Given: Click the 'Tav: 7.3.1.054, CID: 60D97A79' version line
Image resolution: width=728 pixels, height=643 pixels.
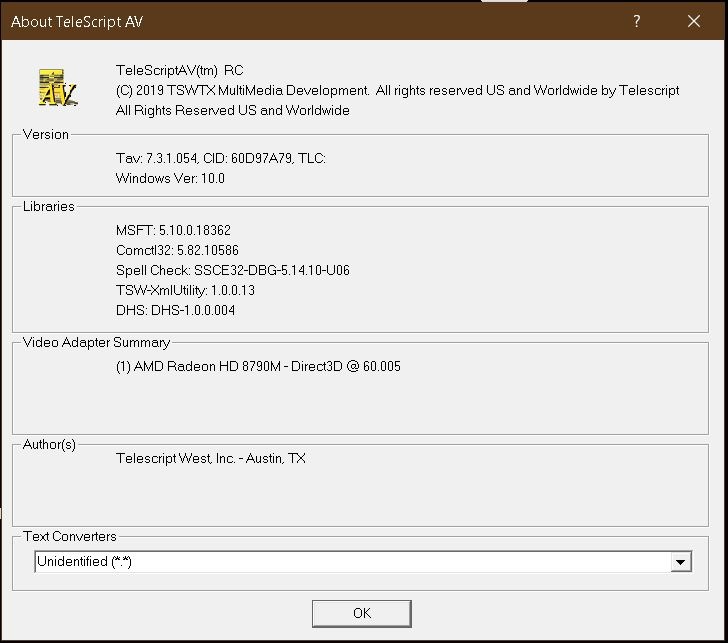Looking at the screenshot, I should 221,158.
